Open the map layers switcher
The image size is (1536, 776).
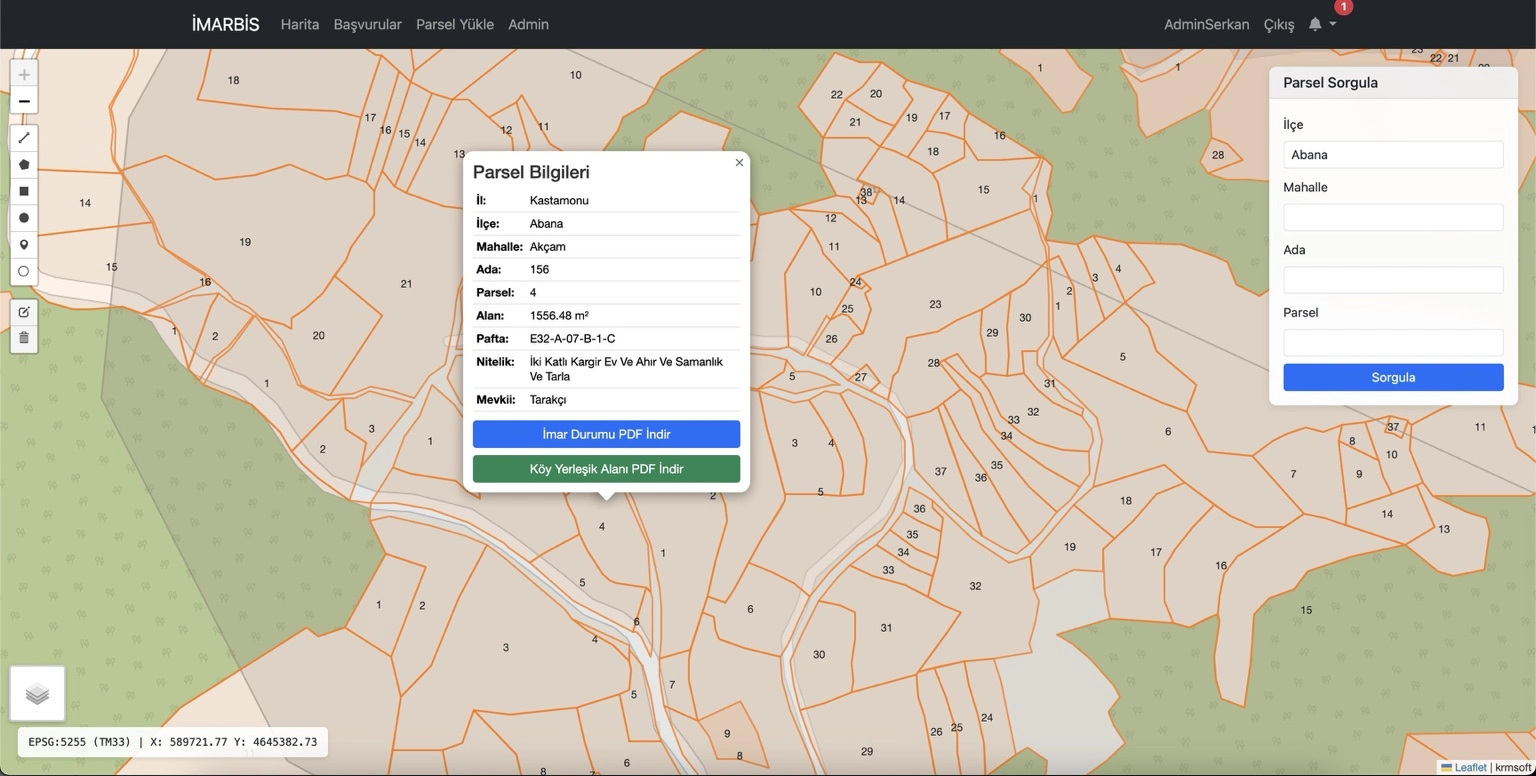(x=37, y=693)
